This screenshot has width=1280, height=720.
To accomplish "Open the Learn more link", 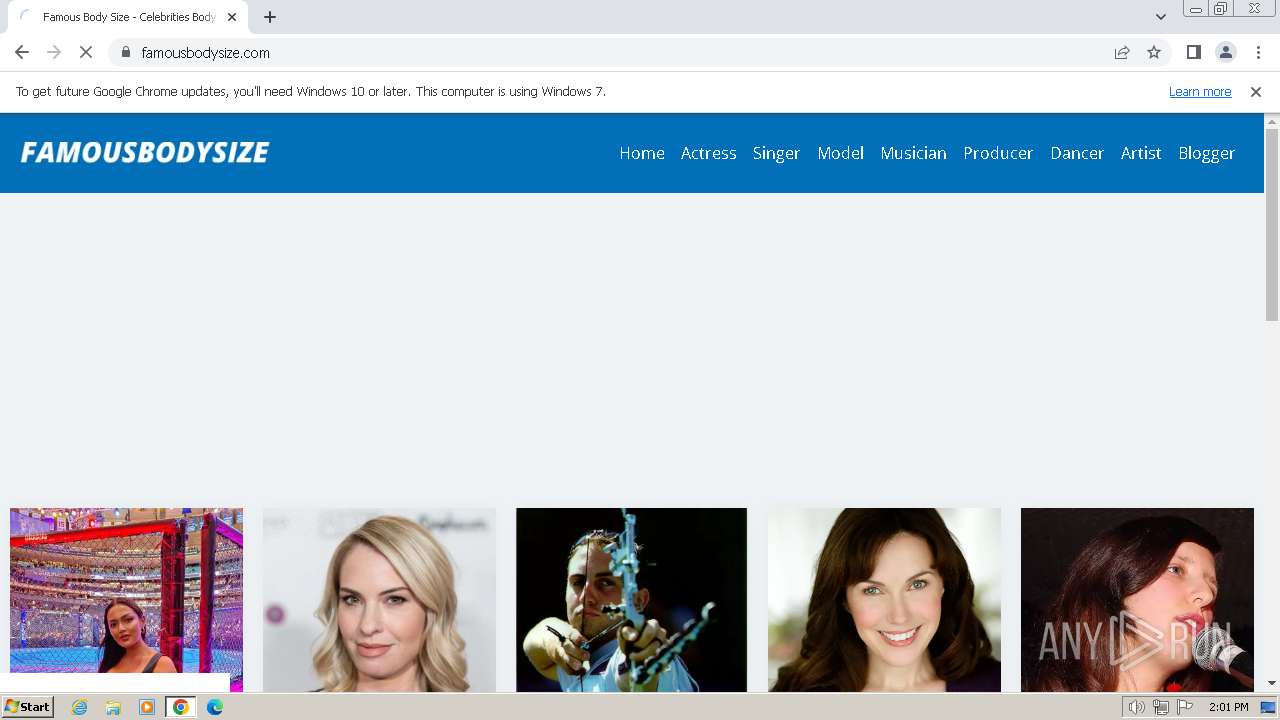I will pos(1200,92).
